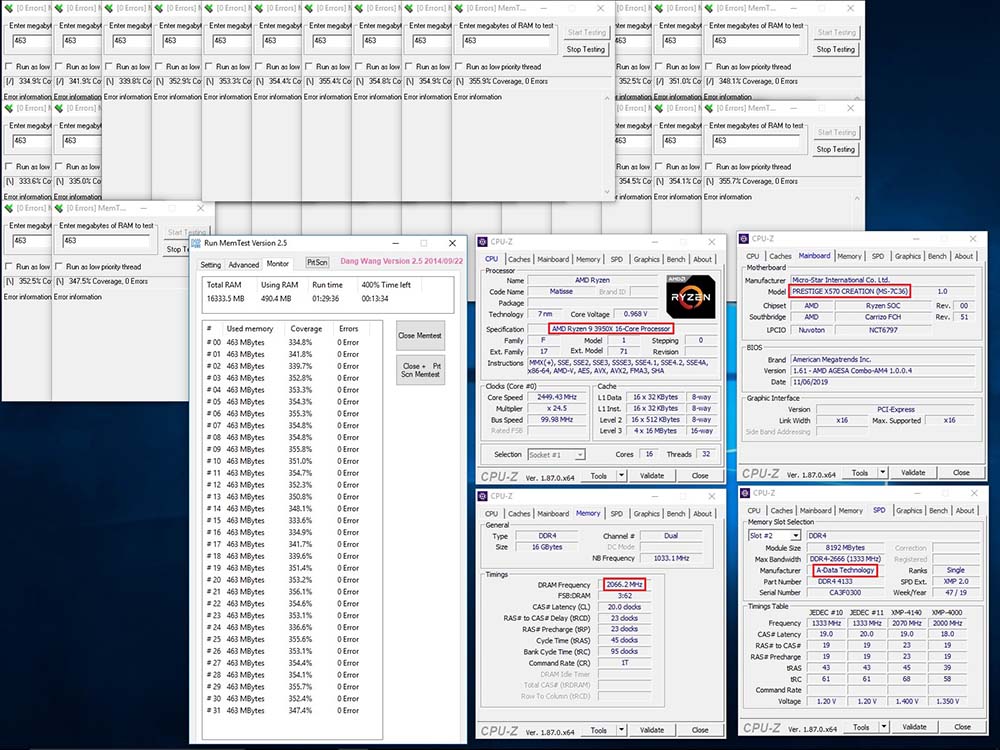Image resolution: width=1000 pixels, height=750 pixels.
Task: Click the CPU-Z title icon of the Memory tab window
Action: [484, 496]
